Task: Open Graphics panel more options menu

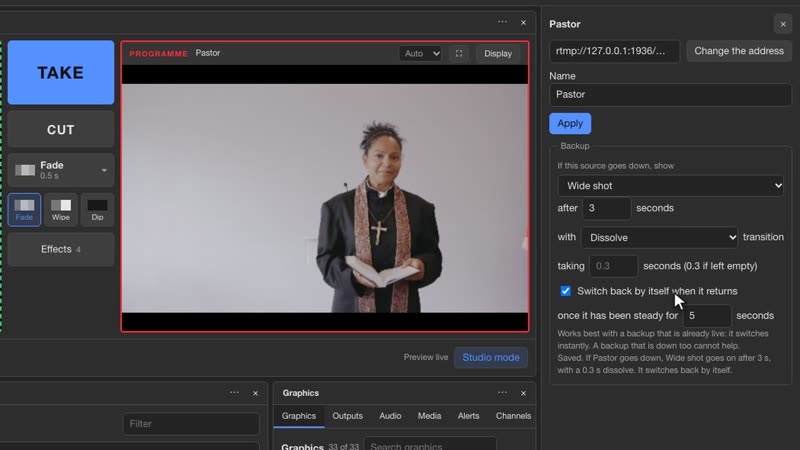Action: pyautogui.click(x=503, y=393)
